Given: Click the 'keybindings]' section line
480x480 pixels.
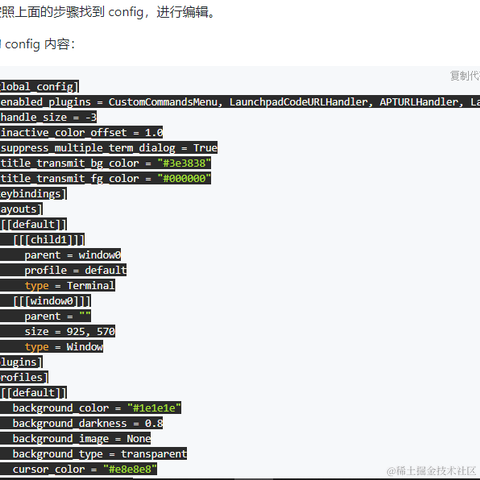Looking at the screenshot, I should pos(33,194).
